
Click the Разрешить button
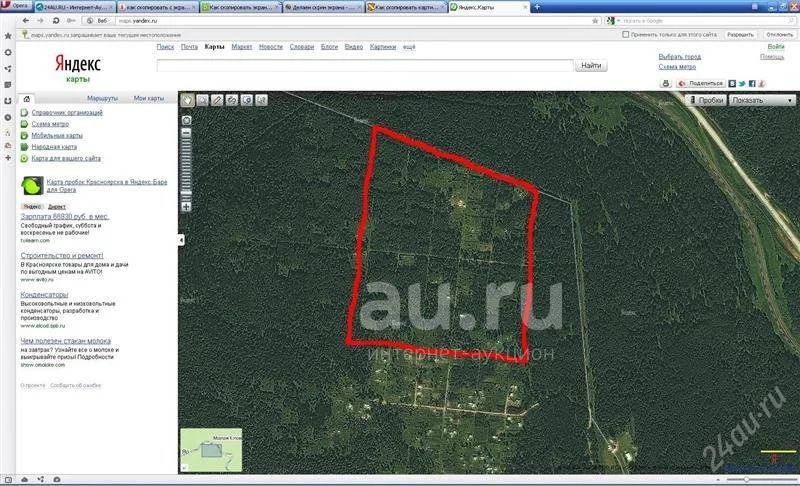click(740, 35)
